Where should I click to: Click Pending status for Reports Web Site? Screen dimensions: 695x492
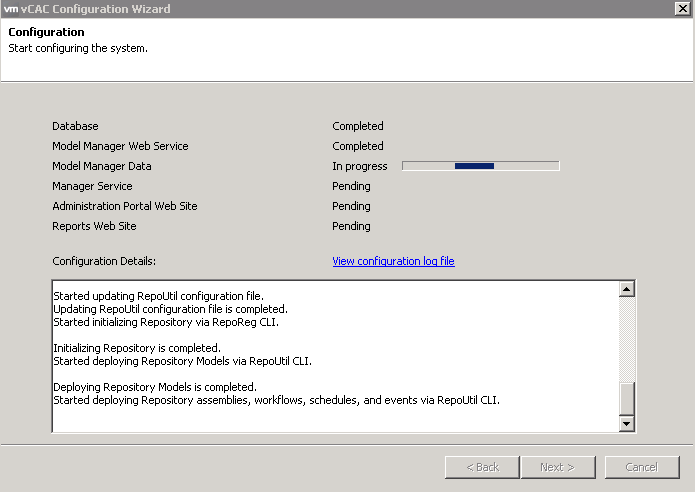coord(351,226)
